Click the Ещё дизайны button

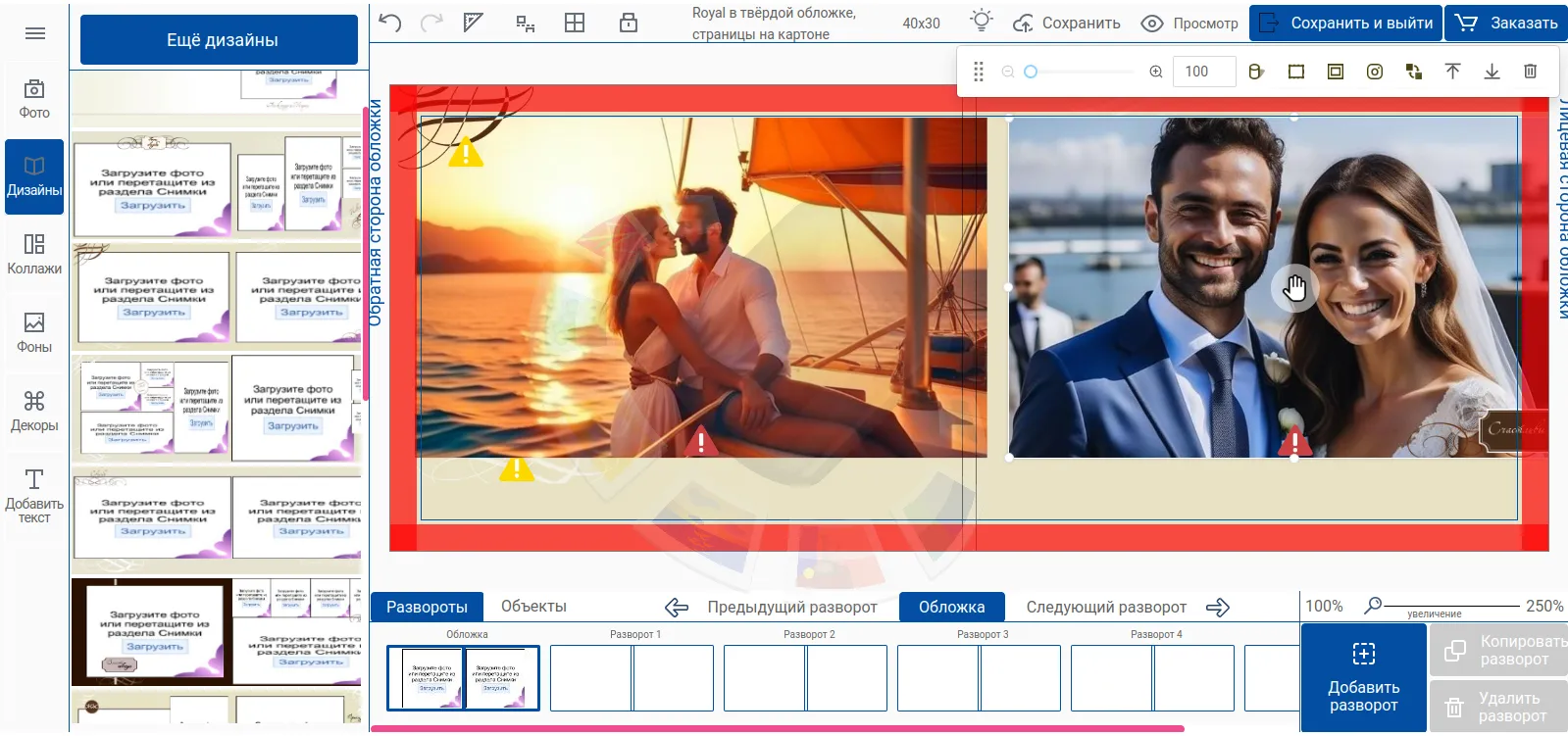(x=222, y=40)
